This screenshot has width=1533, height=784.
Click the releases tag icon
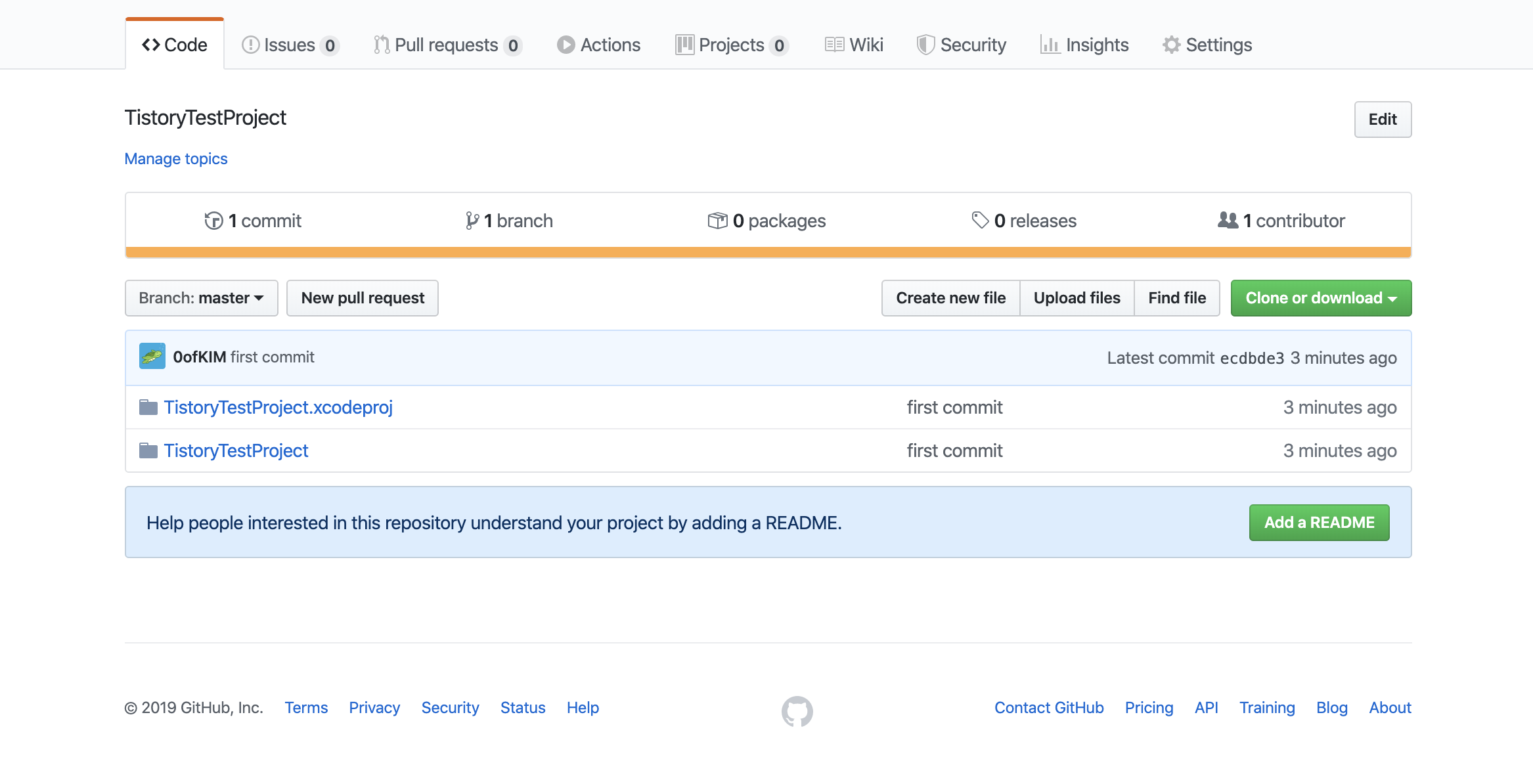click(980, 221)
